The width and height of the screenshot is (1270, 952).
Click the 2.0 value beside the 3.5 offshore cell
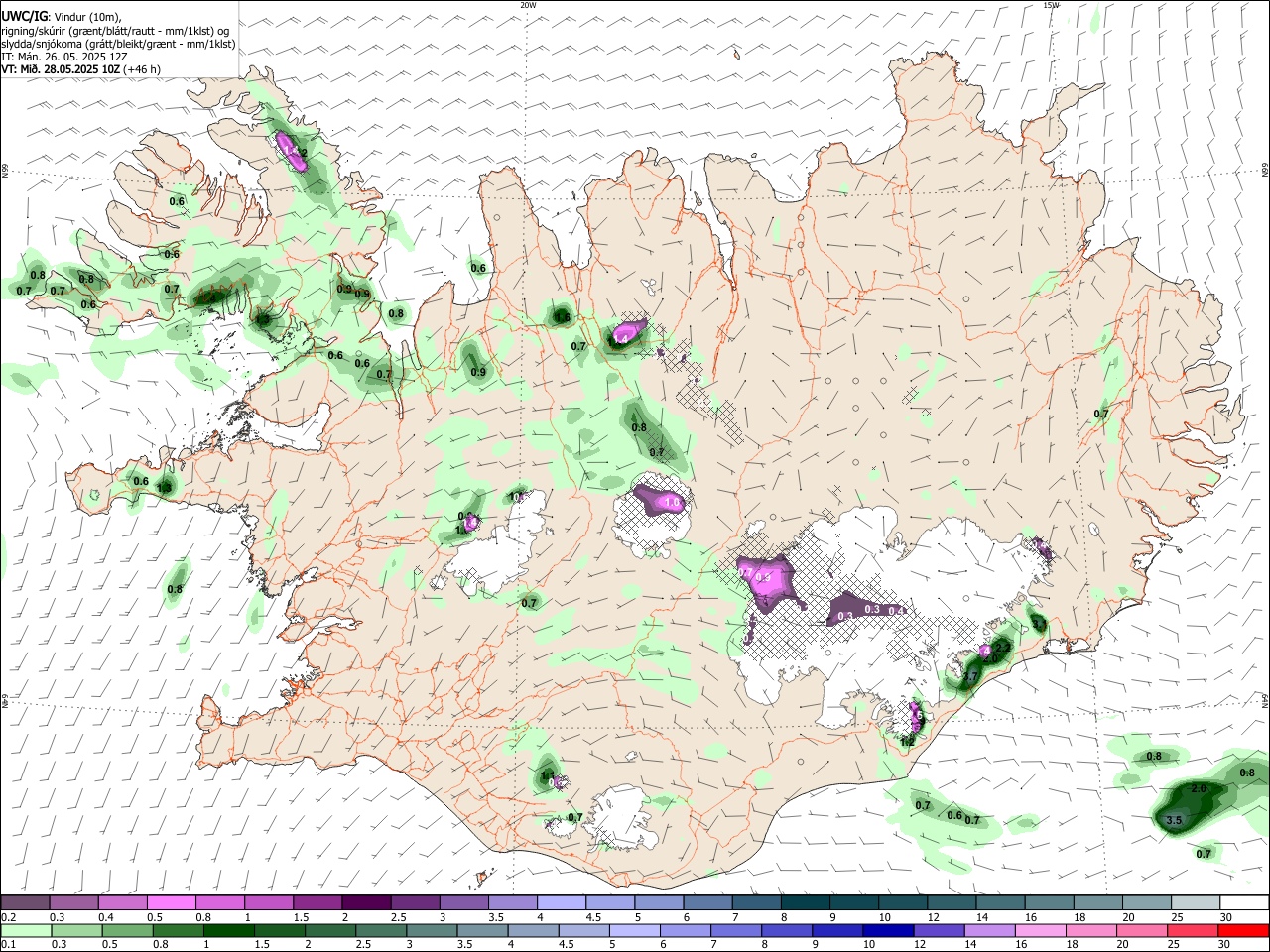(x=1199, y=788)
